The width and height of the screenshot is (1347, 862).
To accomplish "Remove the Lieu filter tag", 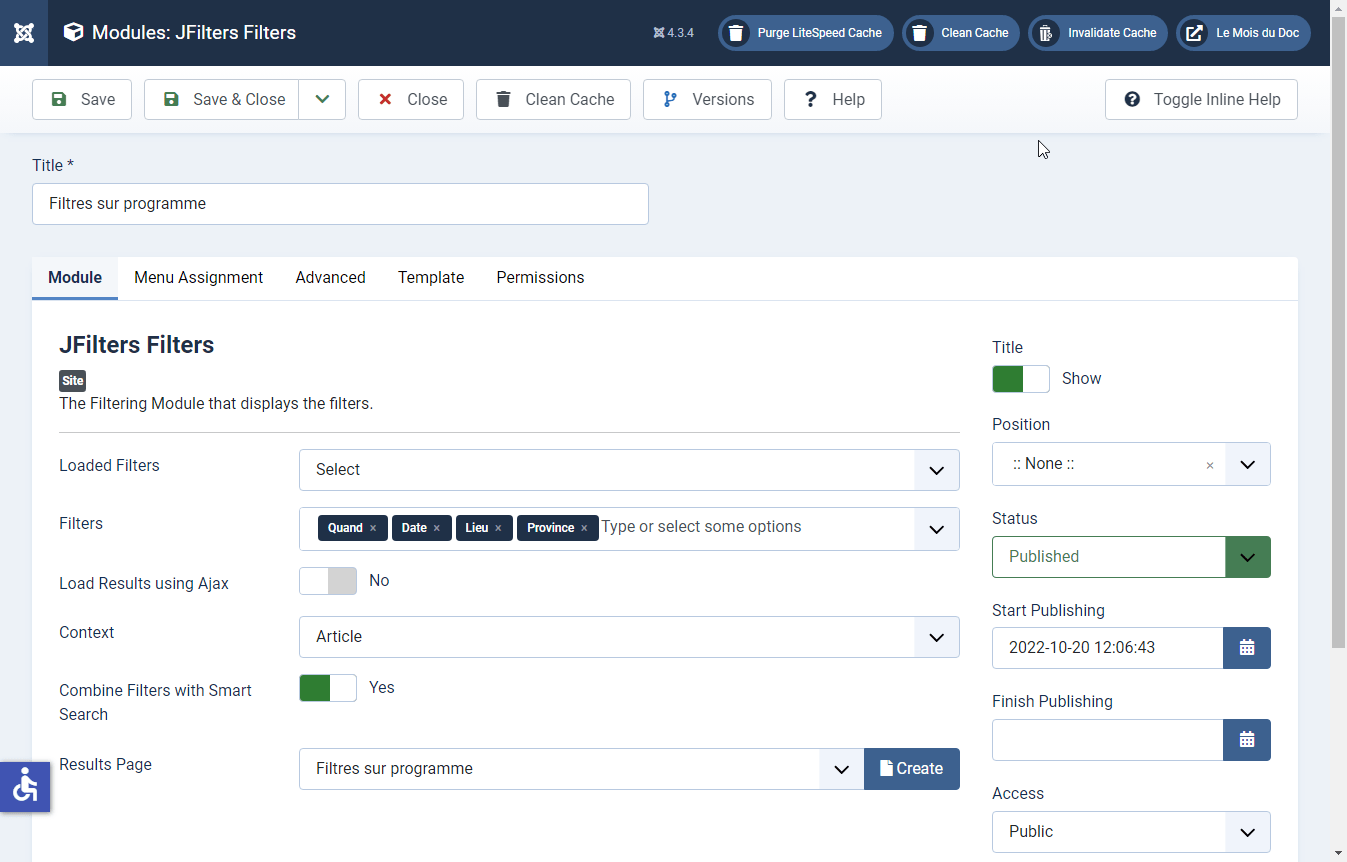I will click(498, 528).
